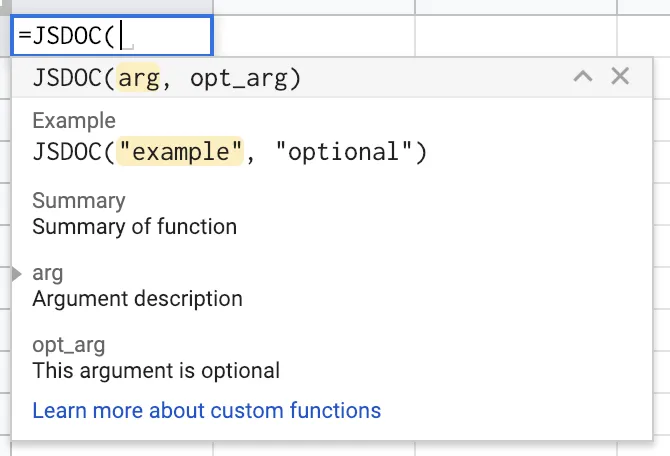
Task: Click the Example section heading
Action: click(x=74, y=121)
